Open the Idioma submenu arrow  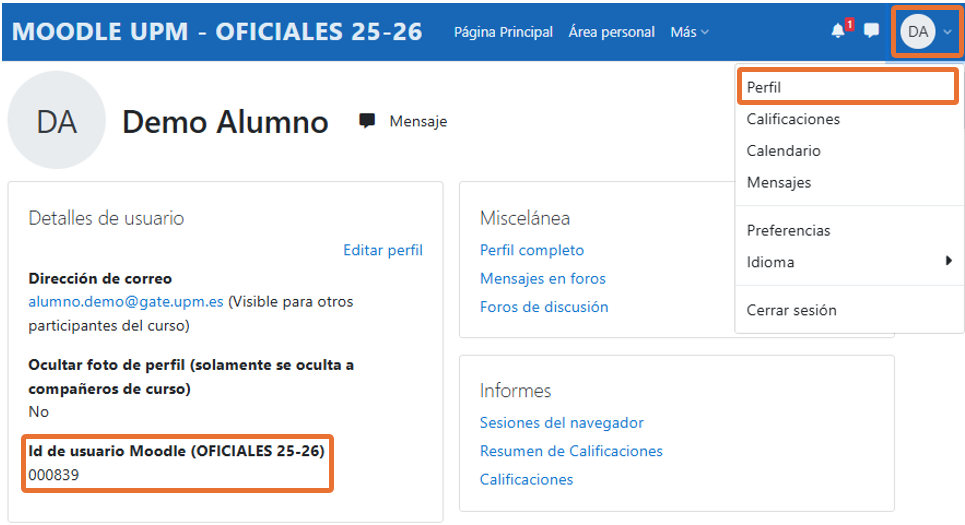(948, 261)
